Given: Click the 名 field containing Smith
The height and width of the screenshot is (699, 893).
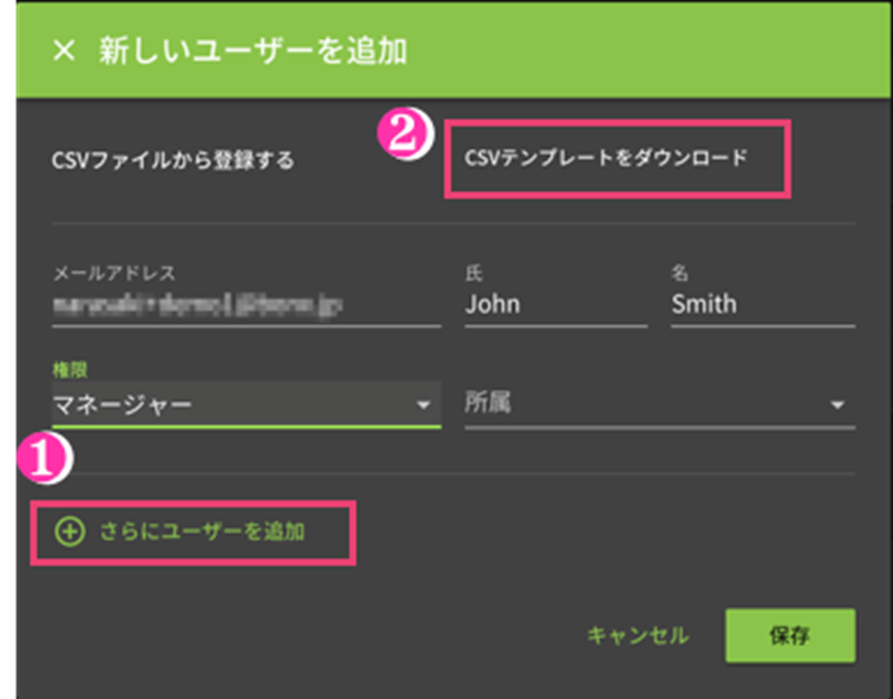Looking at the screenshot, I should pos(763,305).
